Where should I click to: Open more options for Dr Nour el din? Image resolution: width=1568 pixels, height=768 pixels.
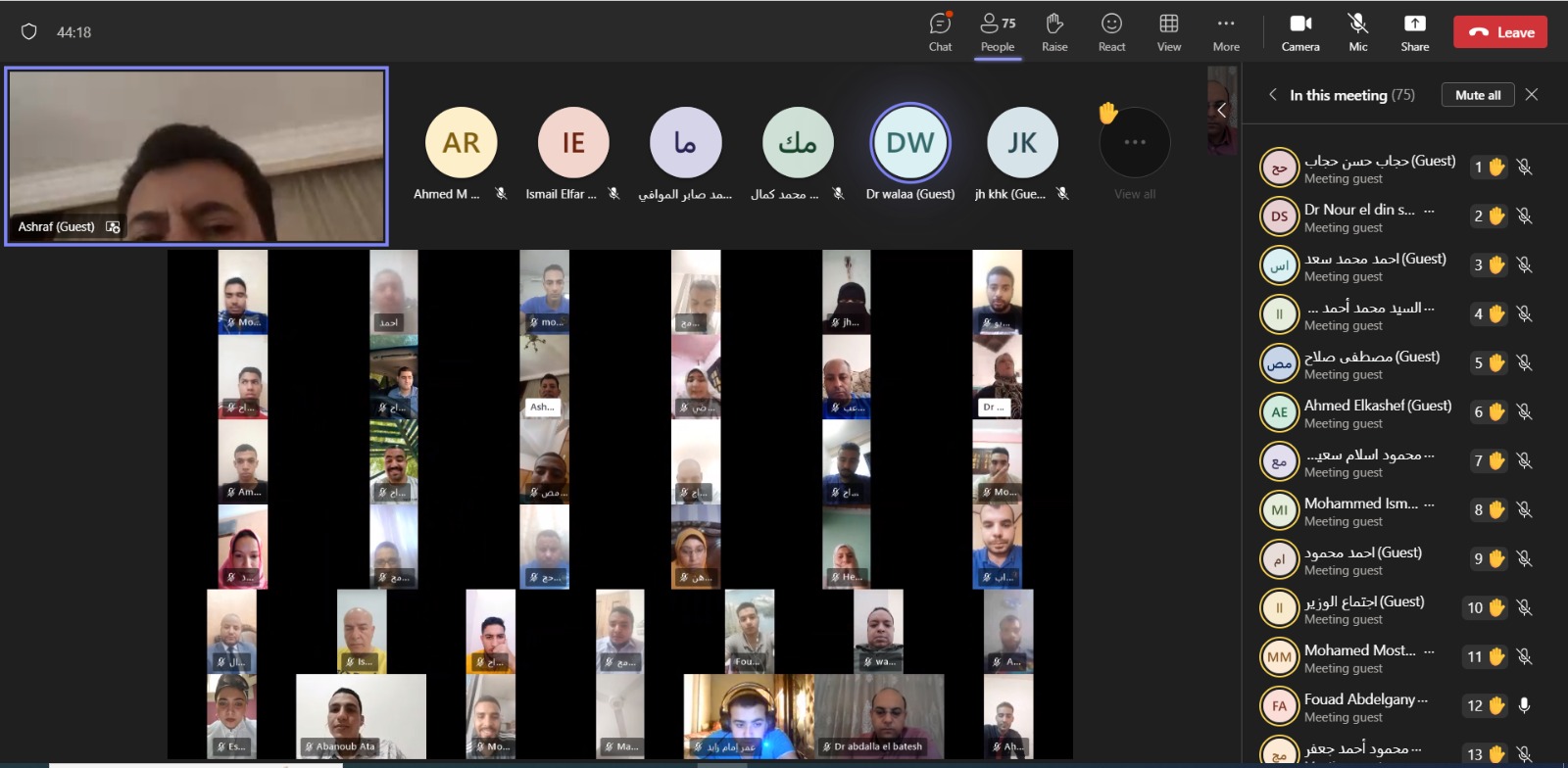tap(1429, 211)
